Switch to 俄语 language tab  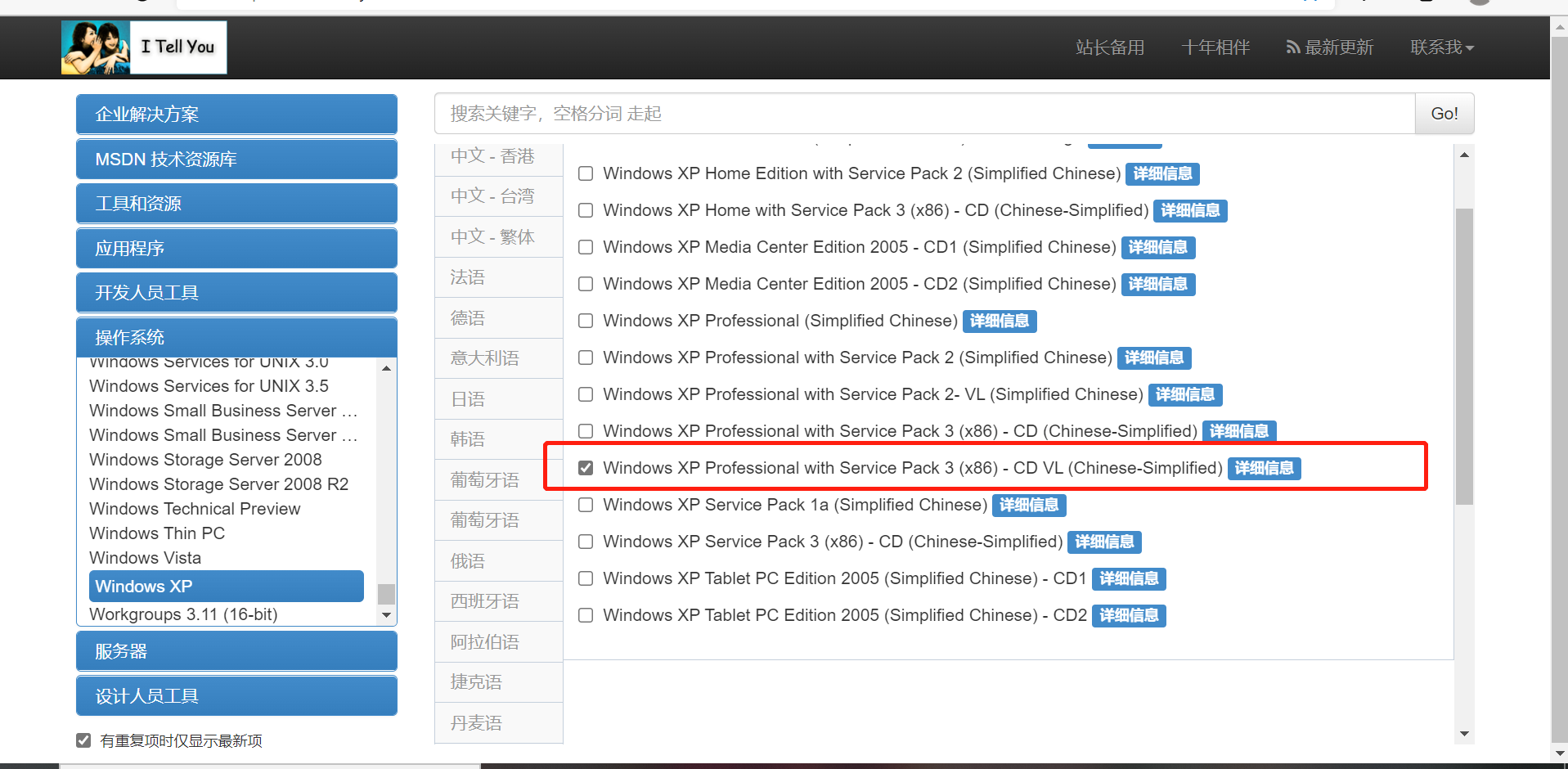(x=499, y=561)
